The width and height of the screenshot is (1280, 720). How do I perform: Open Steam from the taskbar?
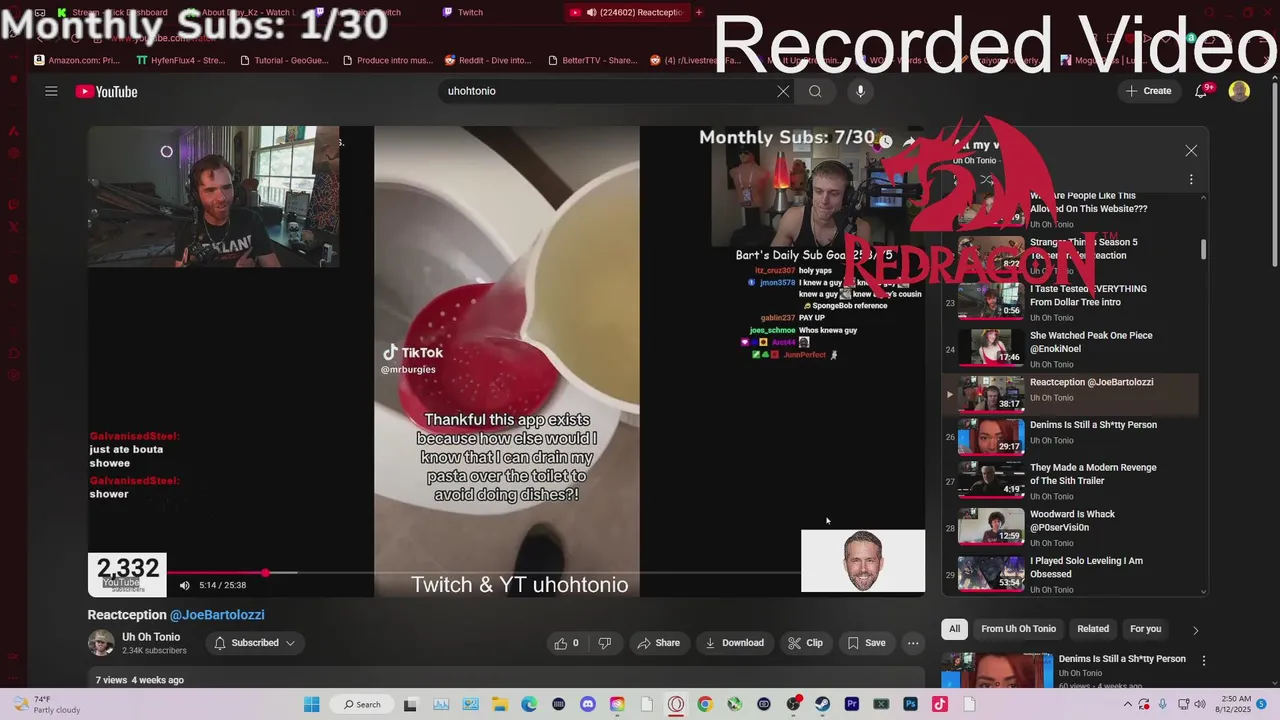(x=822, y=704)
